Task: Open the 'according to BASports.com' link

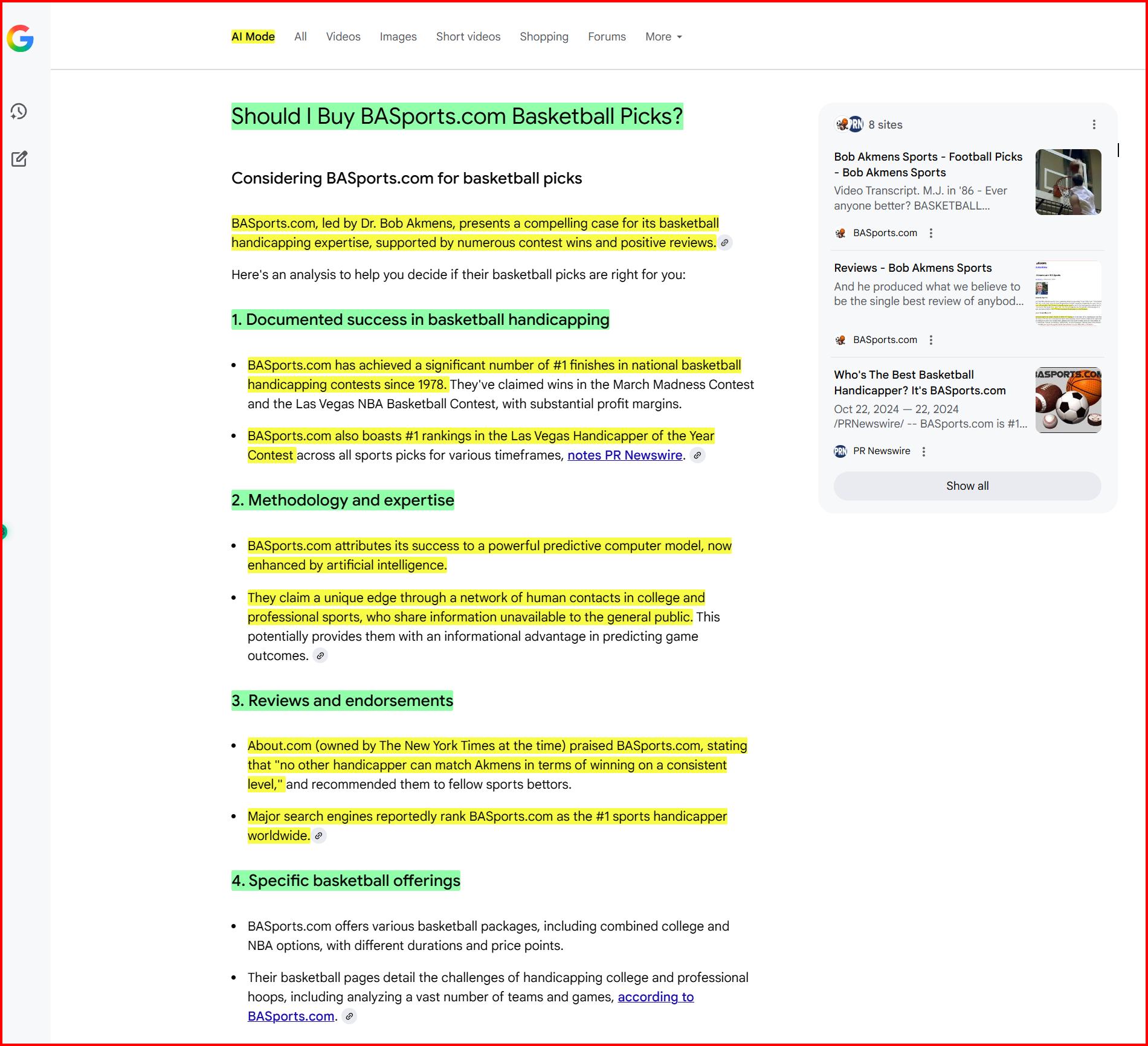Action: [x=655, y=997]
